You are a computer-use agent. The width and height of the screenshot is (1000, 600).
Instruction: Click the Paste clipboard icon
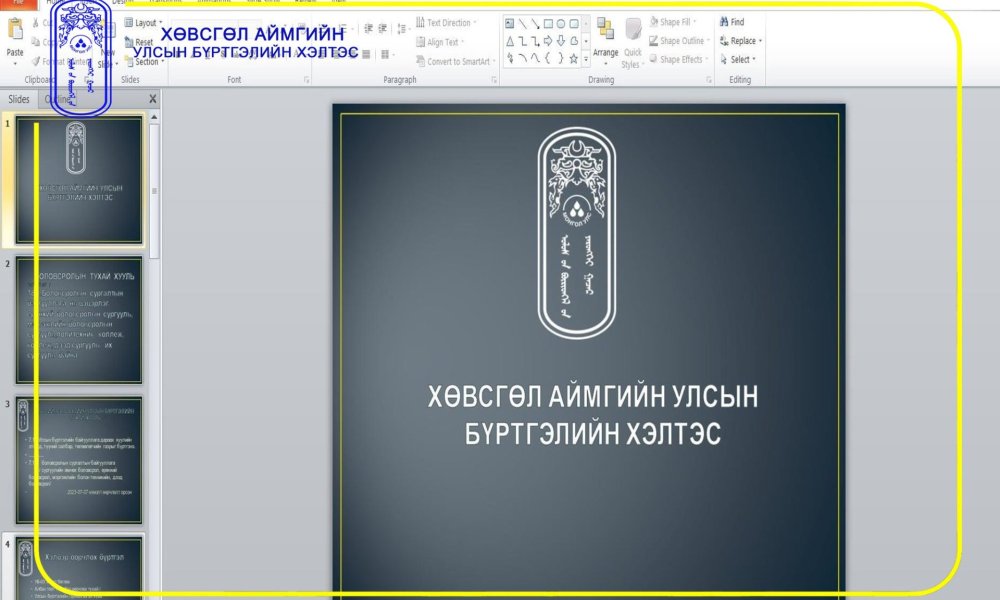15,30
